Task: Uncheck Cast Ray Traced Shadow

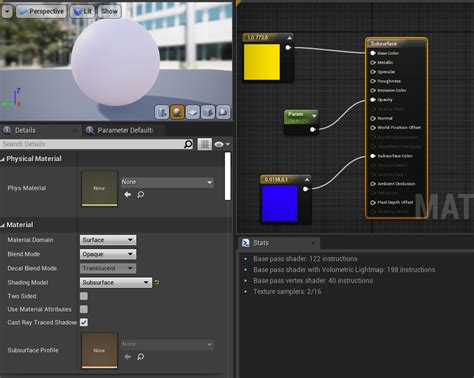Action: (x=84, y=322)
